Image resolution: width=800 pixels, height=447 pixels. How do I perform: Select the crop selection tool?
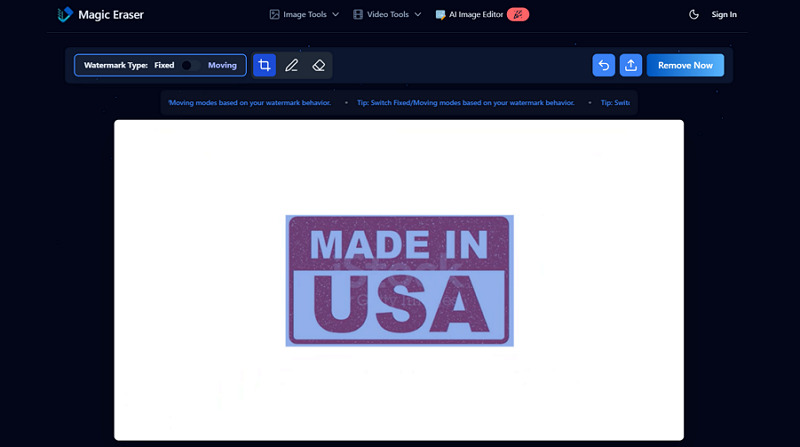tap(265, 65)
